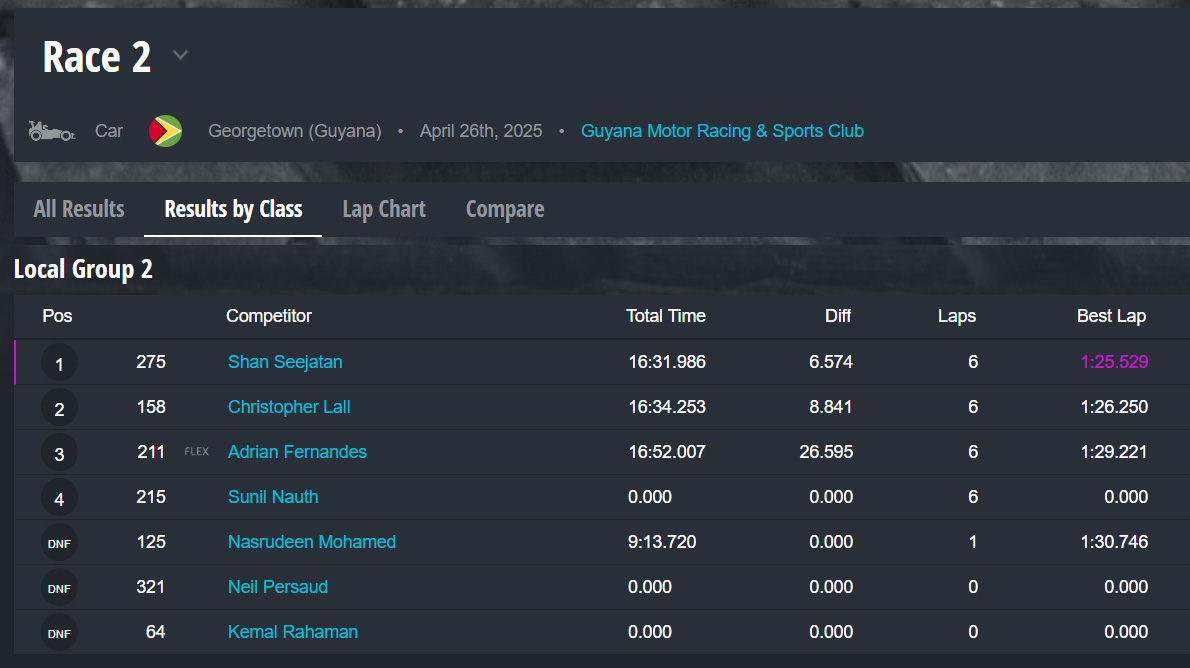This screenshot has width=1190, height=668.
Task: Click the position 1 badge
Action: tap(59, 363)
